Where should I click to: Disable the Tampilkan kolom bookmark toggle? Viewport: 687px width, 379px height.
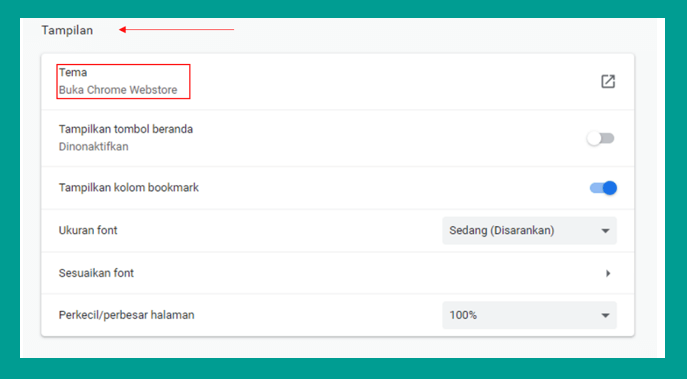point(603,188)
